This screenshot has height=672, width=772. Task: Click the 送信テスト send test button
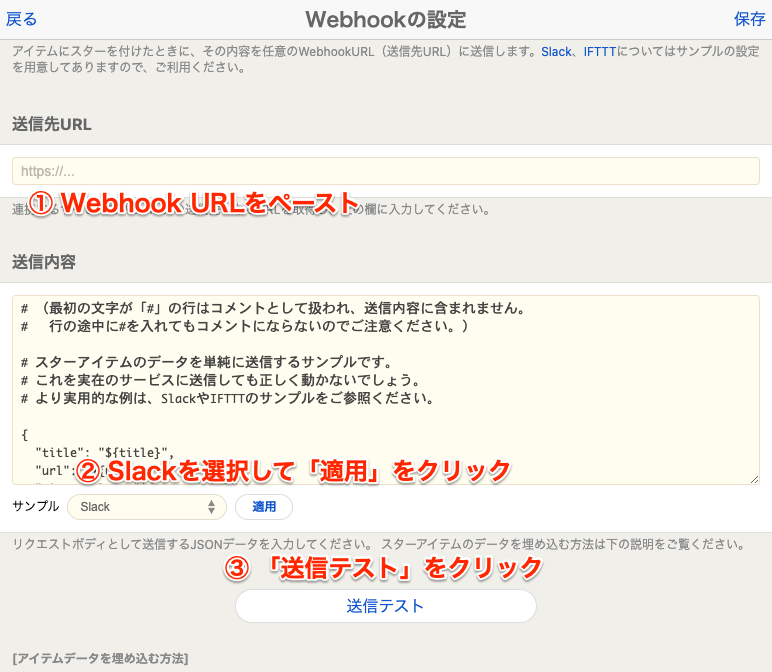coord(385,606)
